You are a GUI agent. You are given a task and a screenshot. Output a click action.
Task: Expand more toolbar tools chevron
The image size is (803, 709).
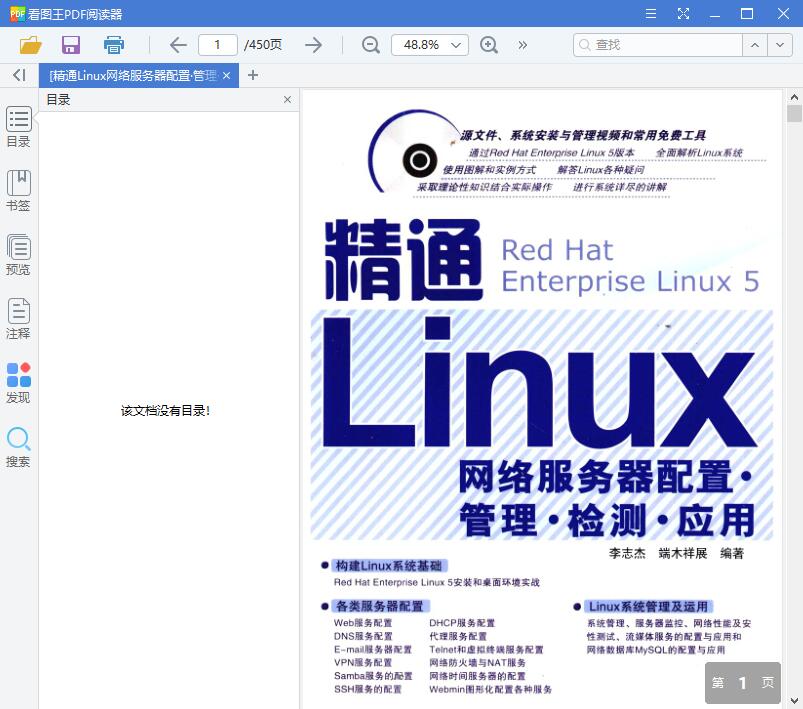[522, 45]
